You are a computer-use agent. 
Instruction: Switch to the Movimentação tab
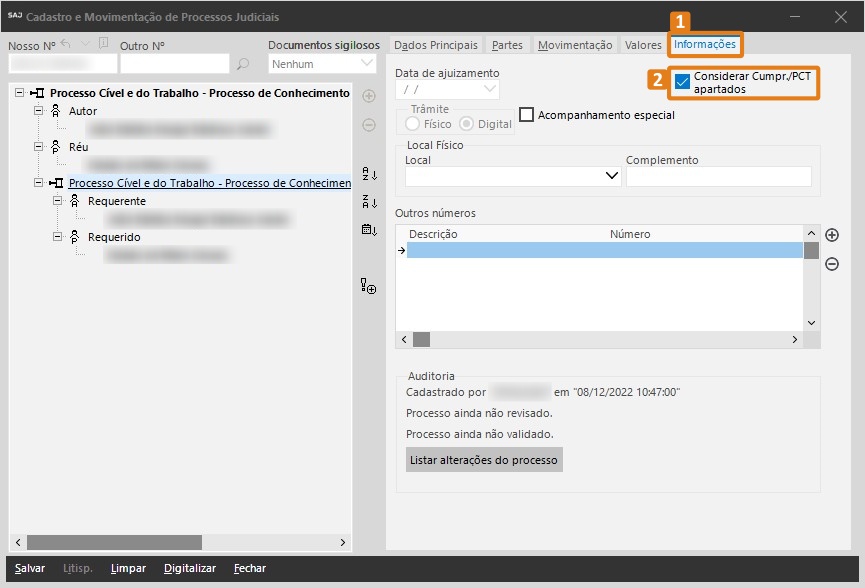pyautogui.click(x=574, y=45)
